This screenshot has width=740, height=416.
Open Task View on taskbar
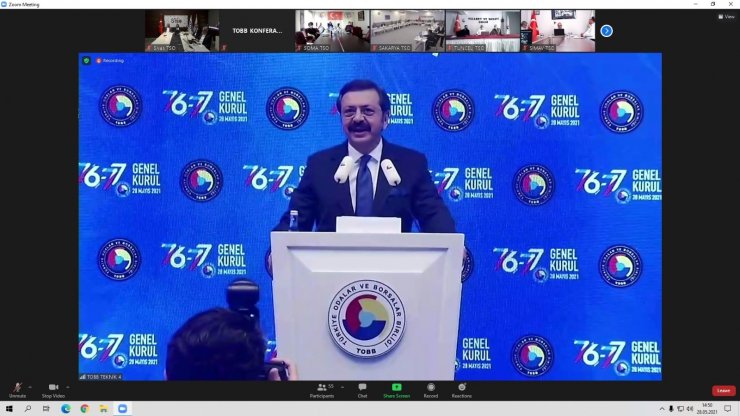click(46, 408)
